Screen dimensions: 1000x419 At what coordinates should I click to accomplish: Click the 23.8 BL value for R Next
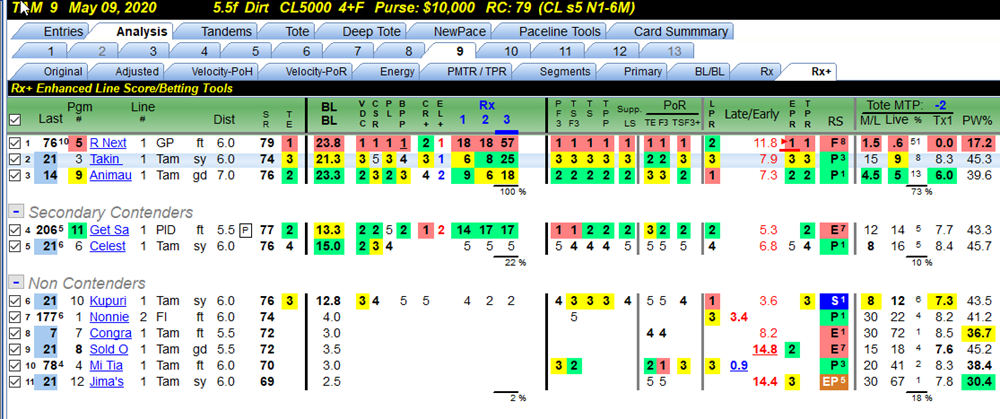[x=328, y=143]
